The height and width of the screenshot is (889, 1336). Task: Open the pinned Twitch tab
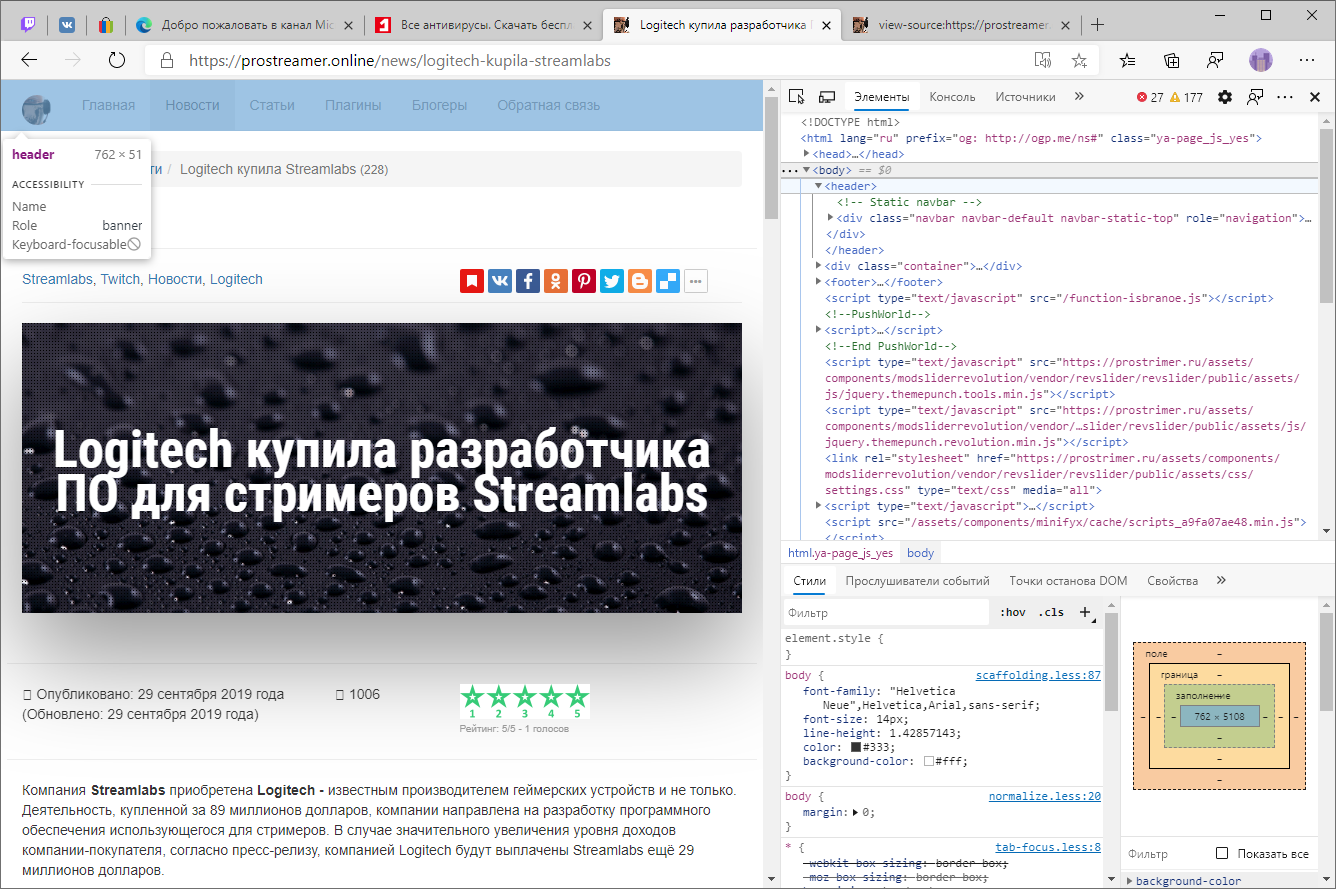[28, 25]
